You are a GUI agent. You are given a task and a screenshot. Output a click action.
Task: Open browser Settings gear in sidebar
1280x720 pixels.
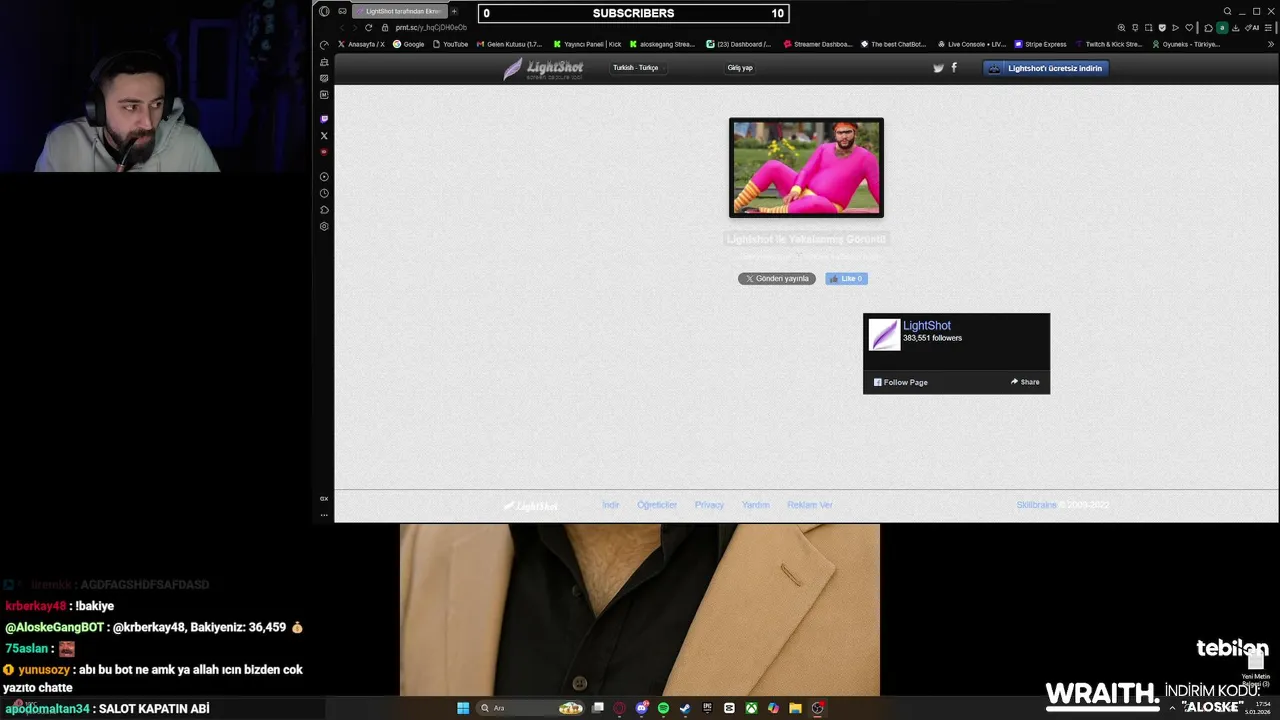324,227
